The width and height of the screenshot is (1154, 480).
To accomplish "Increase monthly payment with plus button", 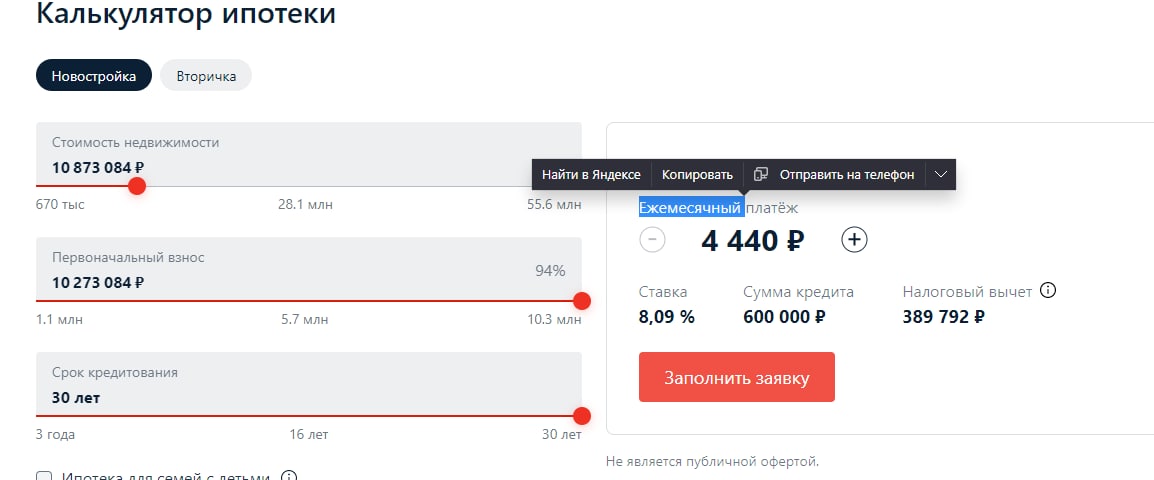I will click(854, 240).
